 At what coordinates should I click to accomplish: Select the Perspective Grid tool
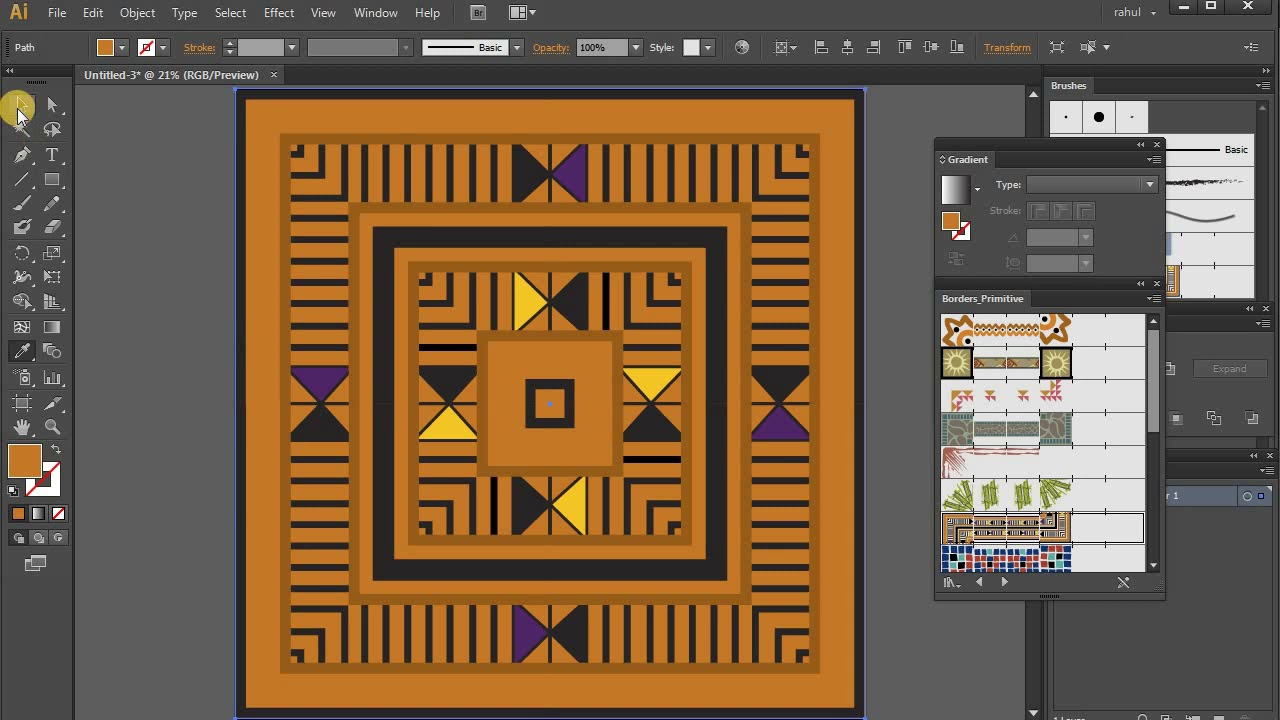(x=52, y=302)
